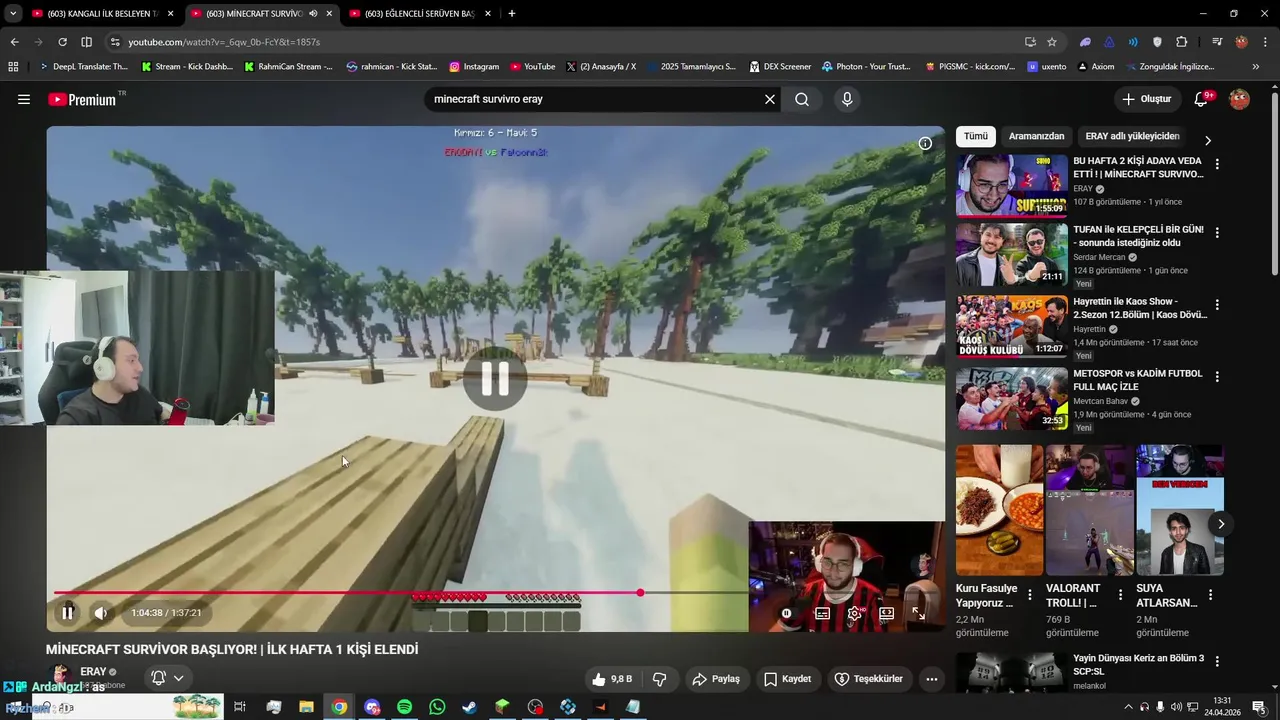1280x720 pixels.
Task: Open ERAY channel name link
Action: click(x=93, y=672)
